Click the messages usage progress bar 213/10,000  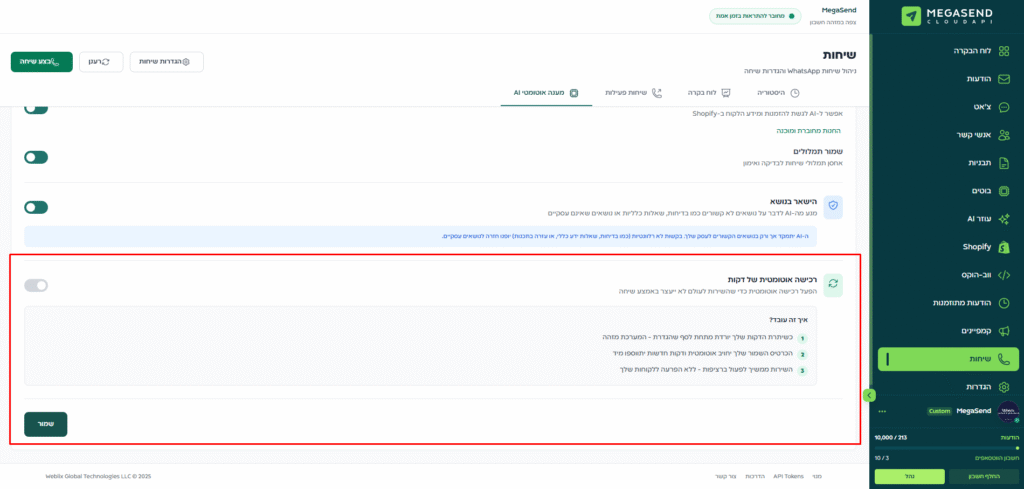pos(945,448)
